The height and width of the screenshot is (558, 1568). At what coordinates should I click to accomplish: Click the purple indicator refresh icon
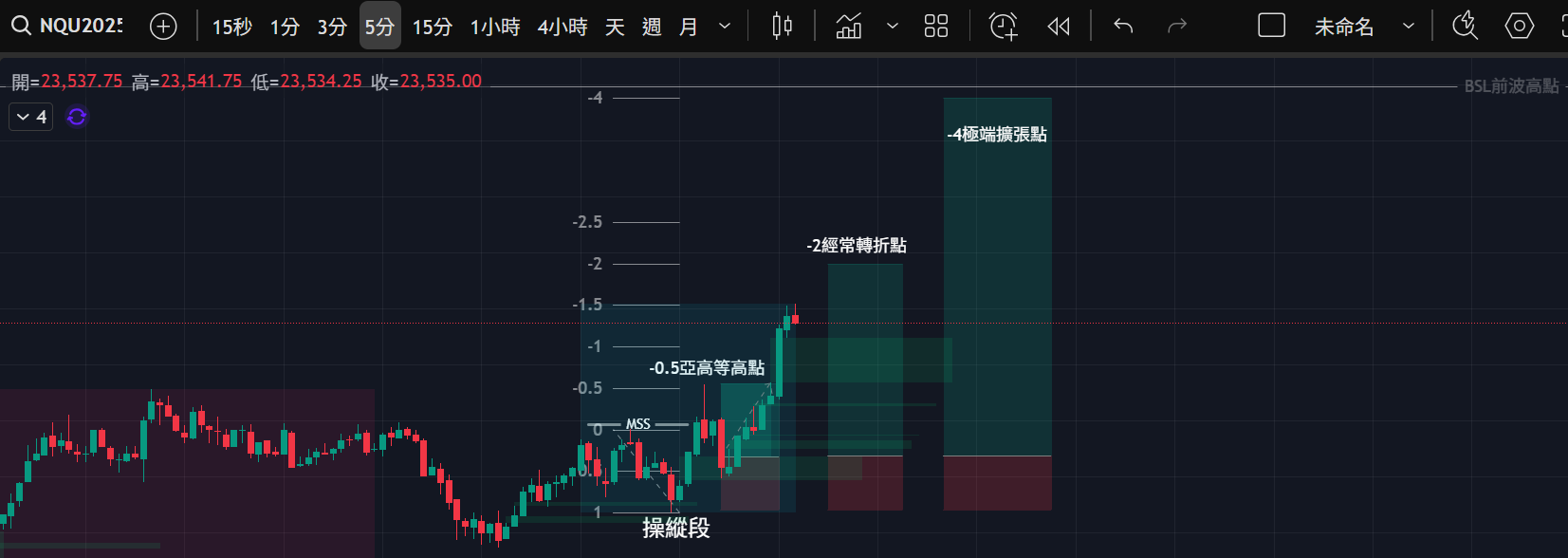(77, 117)
